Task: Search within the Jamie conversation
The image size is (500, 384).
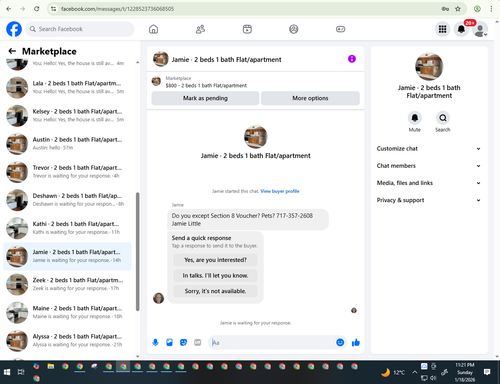Action: 443,118
